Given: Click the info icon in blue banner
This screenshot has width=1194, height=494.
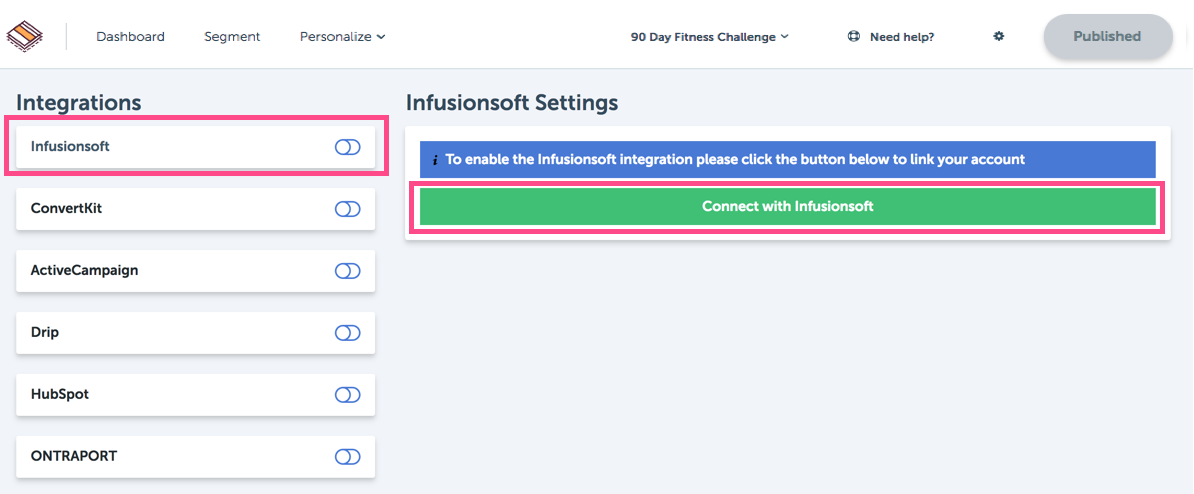Looking at the screenshot, I should click(435, 160).
